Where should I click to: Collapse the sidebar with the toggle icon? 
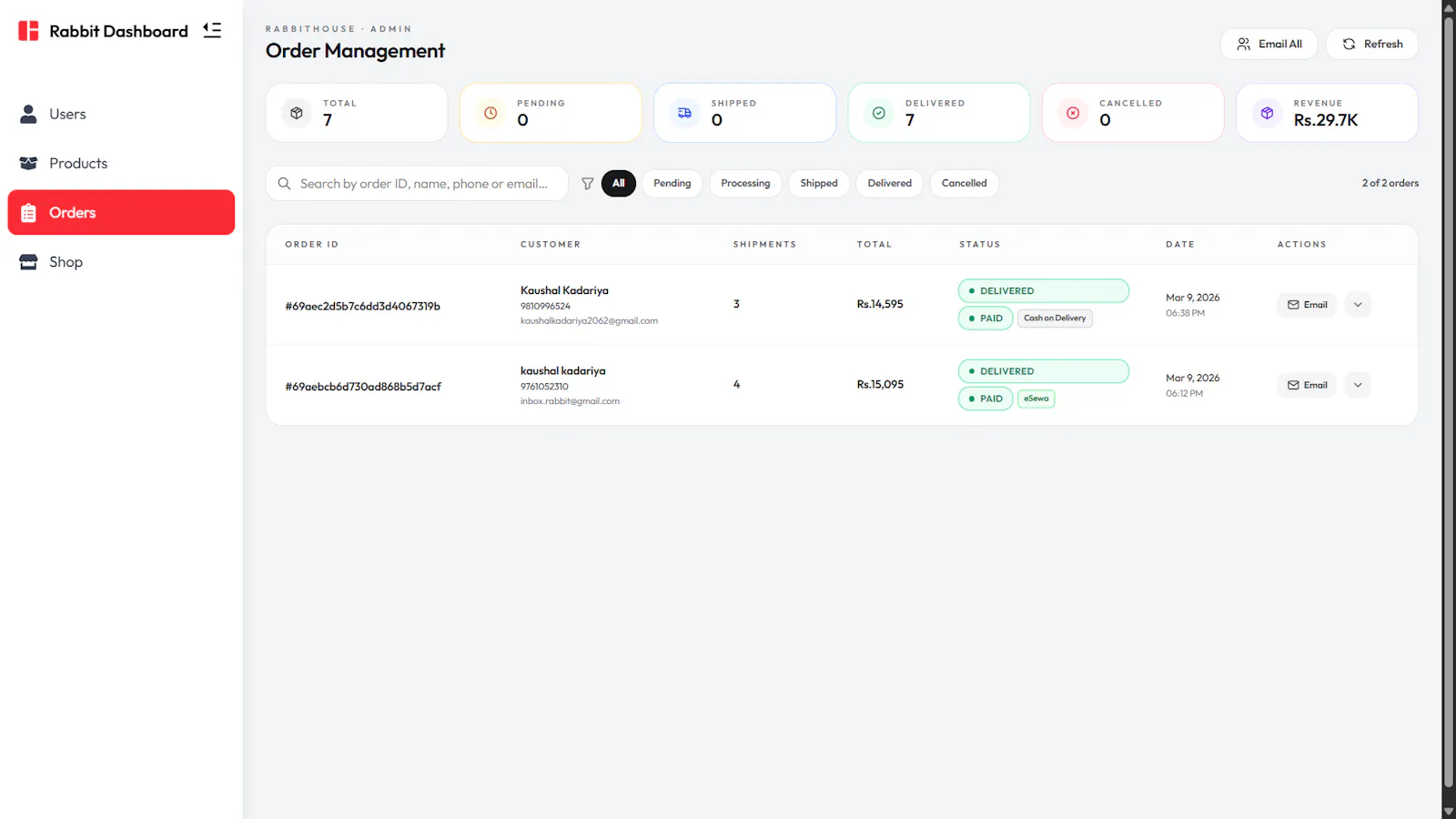212,30
